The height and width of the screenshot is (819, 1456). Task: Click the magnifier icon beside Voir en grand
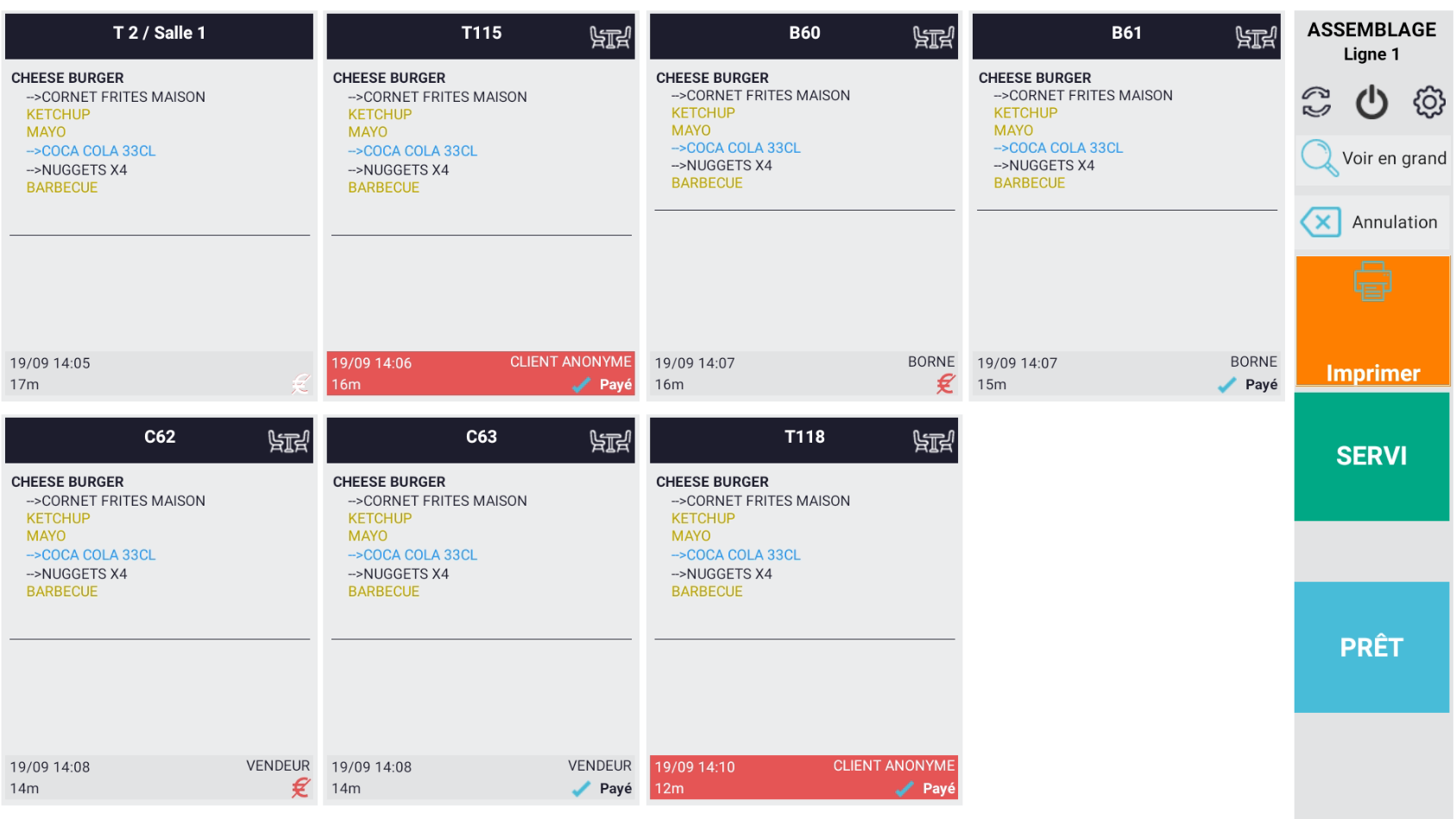[x=1319, y=158]
